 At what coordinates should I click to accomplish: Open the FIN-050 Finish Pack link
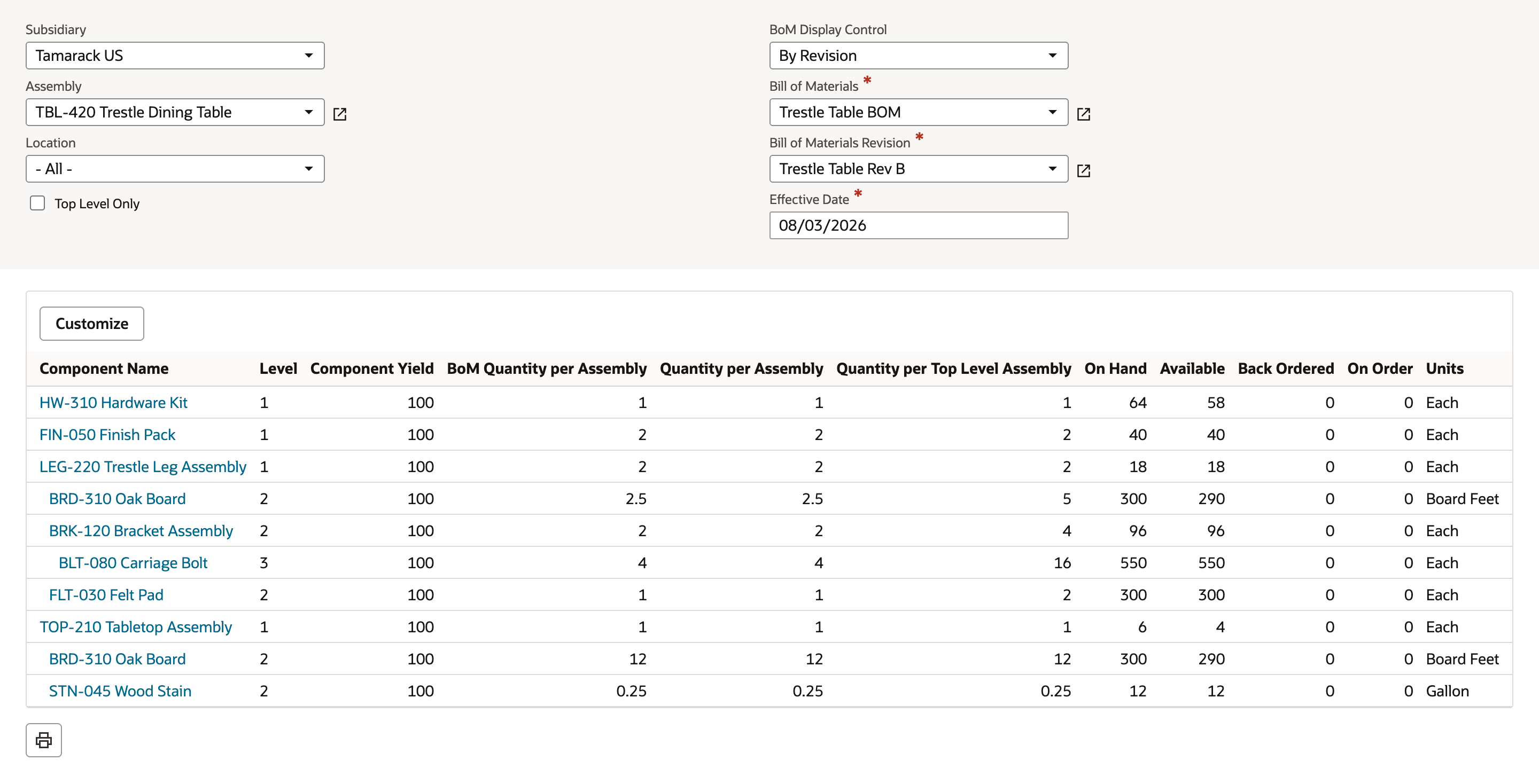pos(107,435)
